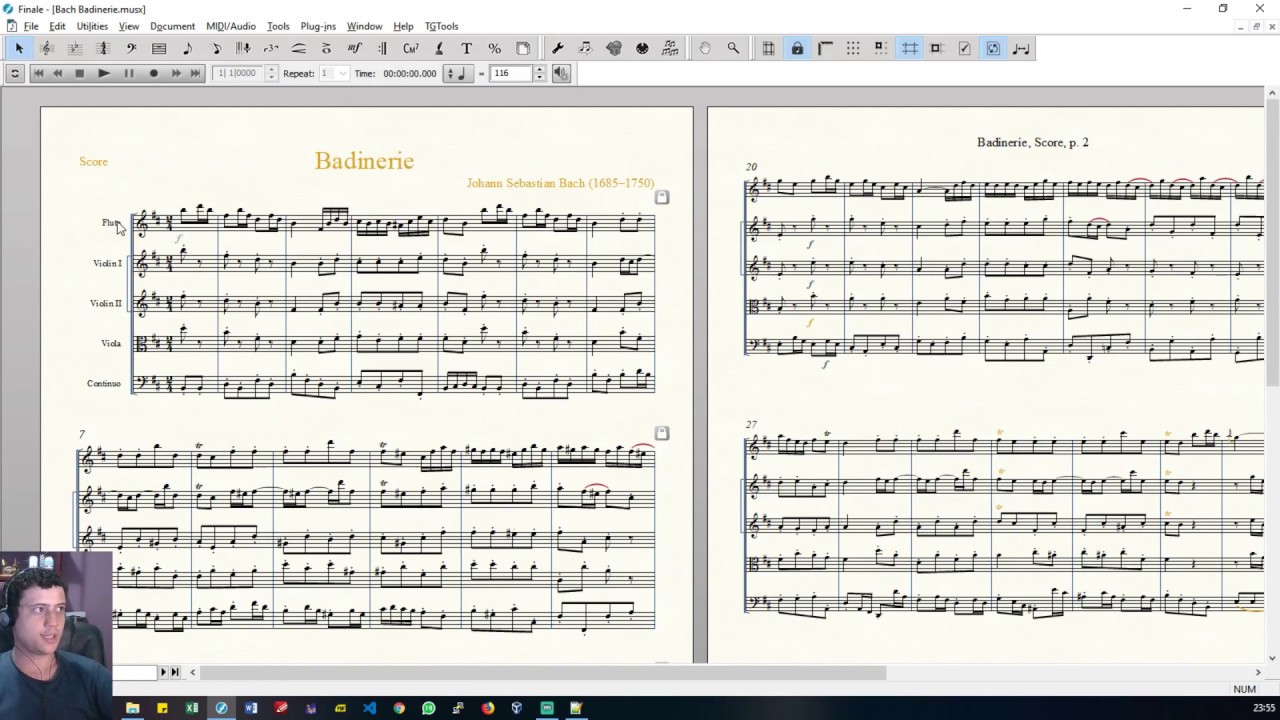Go to the next page arrow

pyautogui.click(x=164, y=672)
